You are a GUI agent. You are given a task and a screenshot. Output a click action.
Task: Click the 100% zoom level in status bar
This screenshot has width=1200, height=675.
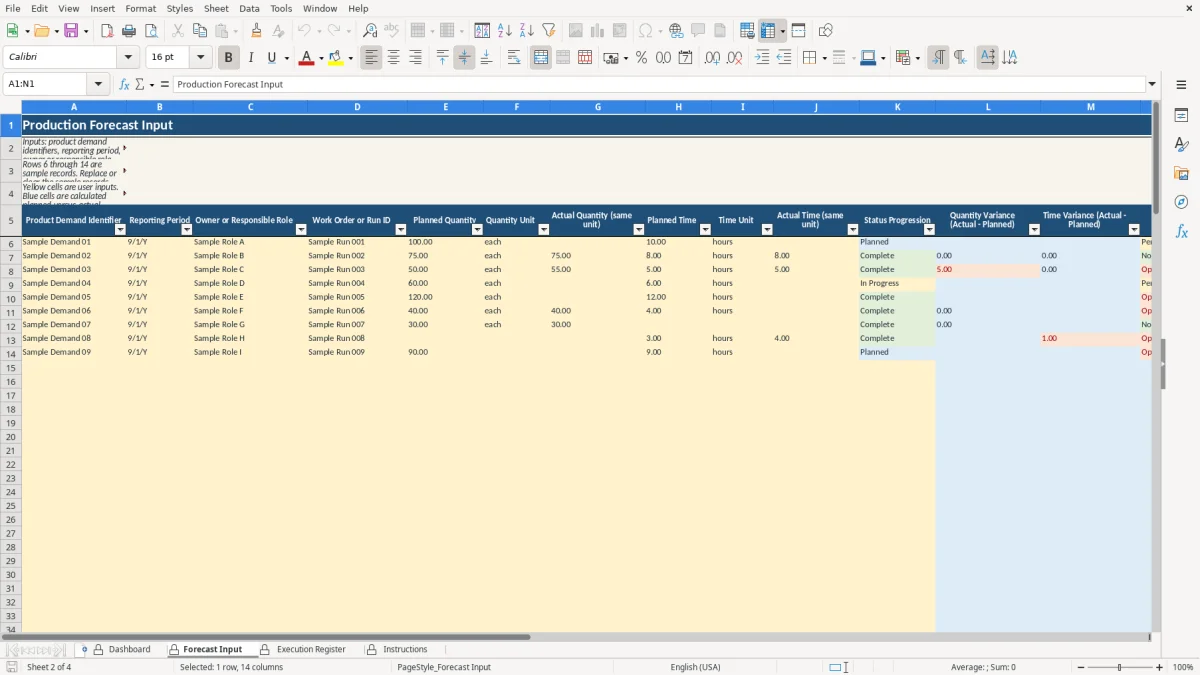pyautogui.click(x=1182, y=667)
